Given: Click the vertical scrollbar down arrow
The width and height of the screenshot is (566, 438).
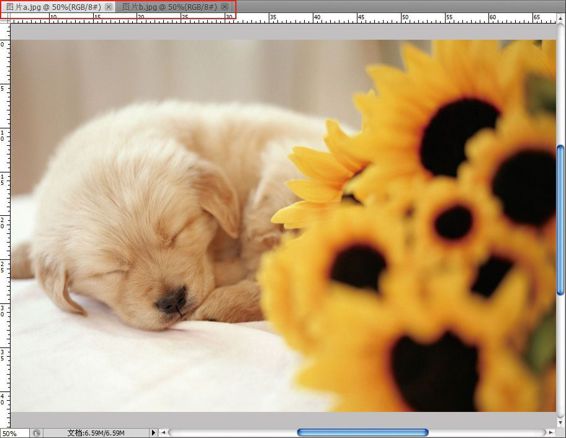Looking at the screenshot, I should pos(560,422).
